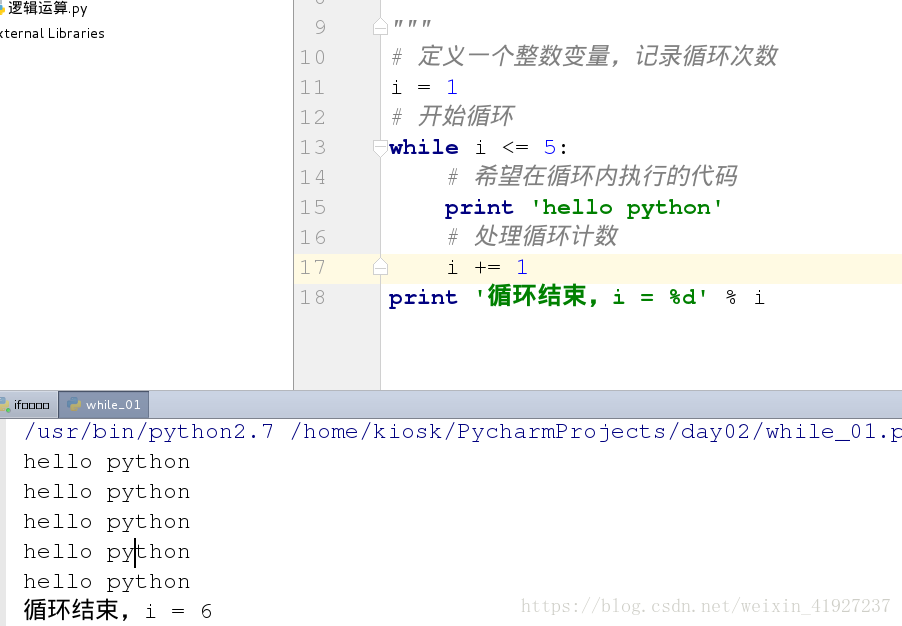Viewport: 902px width, 626px height.
Task: Click the Python icon on the while_01 tab
Action: coord(72,404)
